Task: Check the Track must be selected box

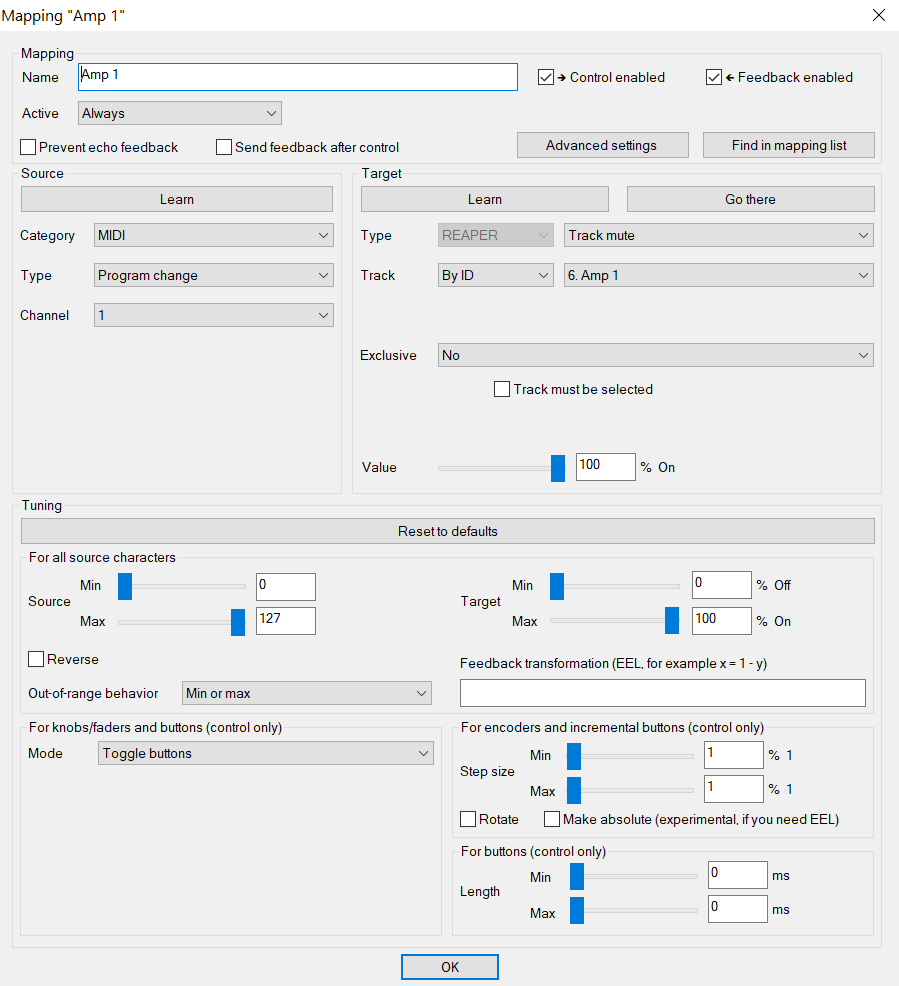Action: tap(502, 389)
